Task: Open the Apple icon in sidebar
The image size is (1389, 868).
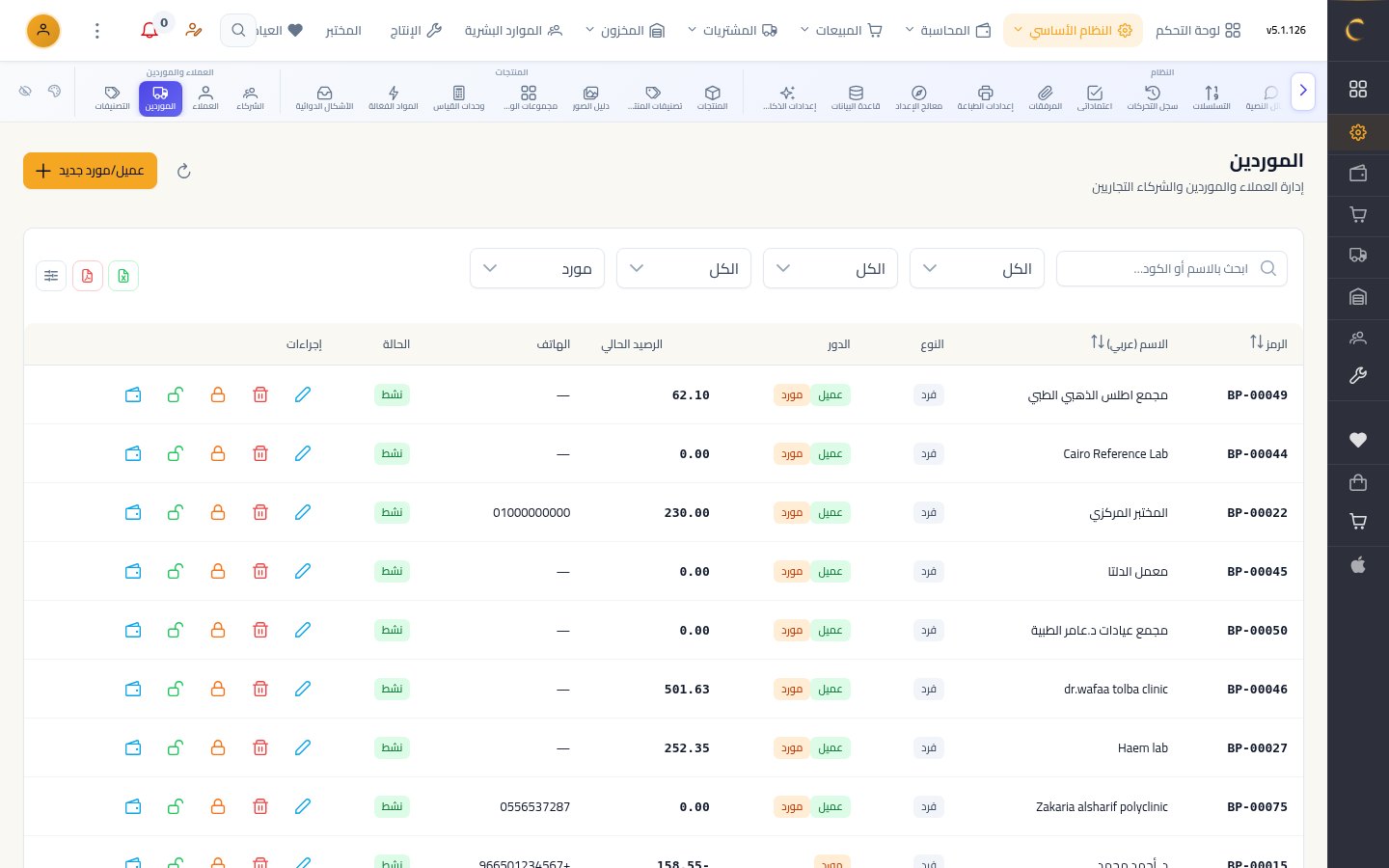Action: [x=1358, y=565]
